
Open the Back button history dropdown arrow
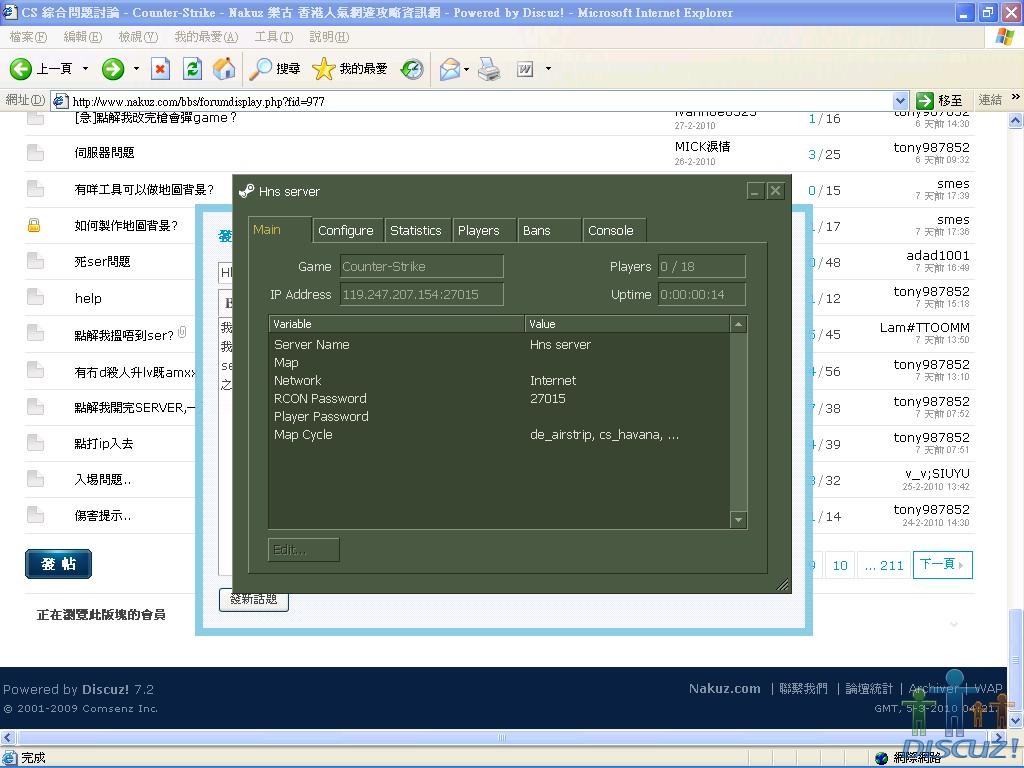tap(86, 69)
